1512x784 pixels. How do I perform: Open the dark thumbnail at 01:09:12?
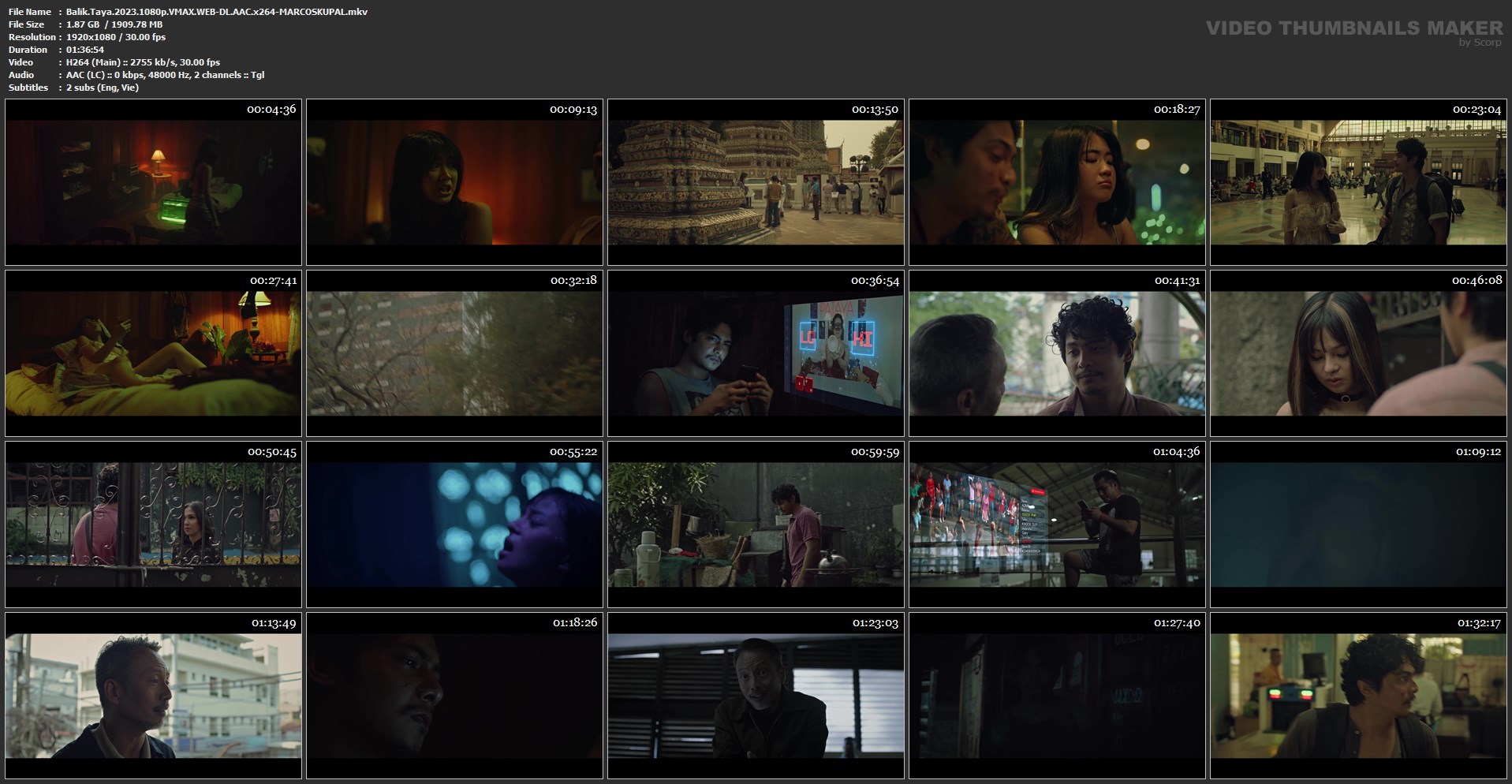tap(1358, 525)
